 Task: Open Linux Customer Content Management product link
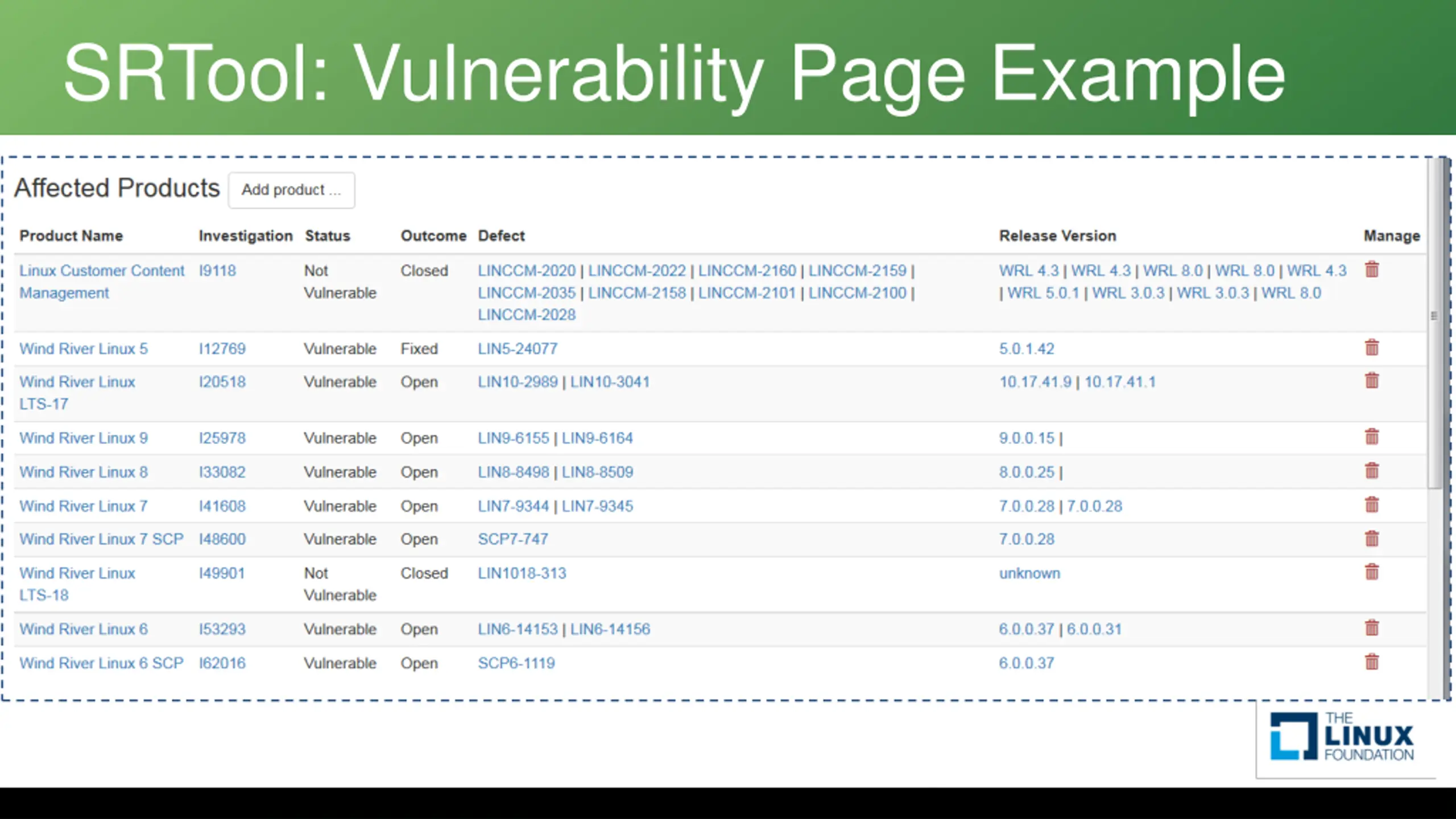click(x=102, y=282)
